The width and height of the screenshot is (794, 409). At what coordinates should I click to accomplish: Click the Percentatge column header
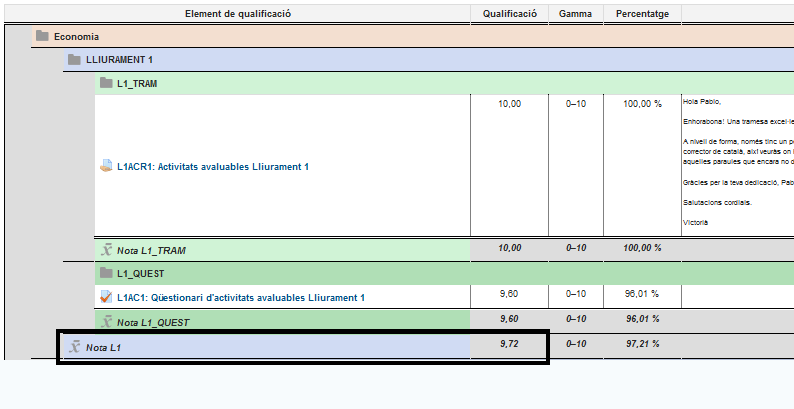(642, 14)
